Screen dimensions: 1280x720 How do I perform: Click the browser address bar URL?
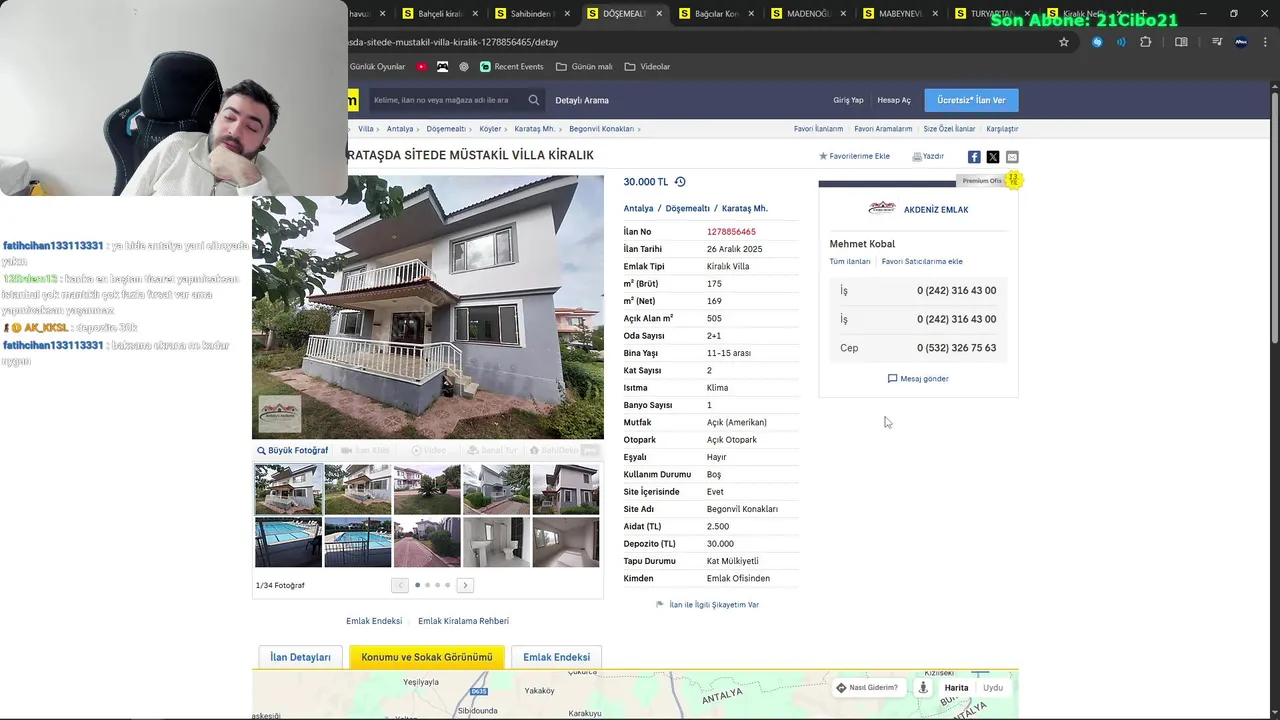coord(452,42)
